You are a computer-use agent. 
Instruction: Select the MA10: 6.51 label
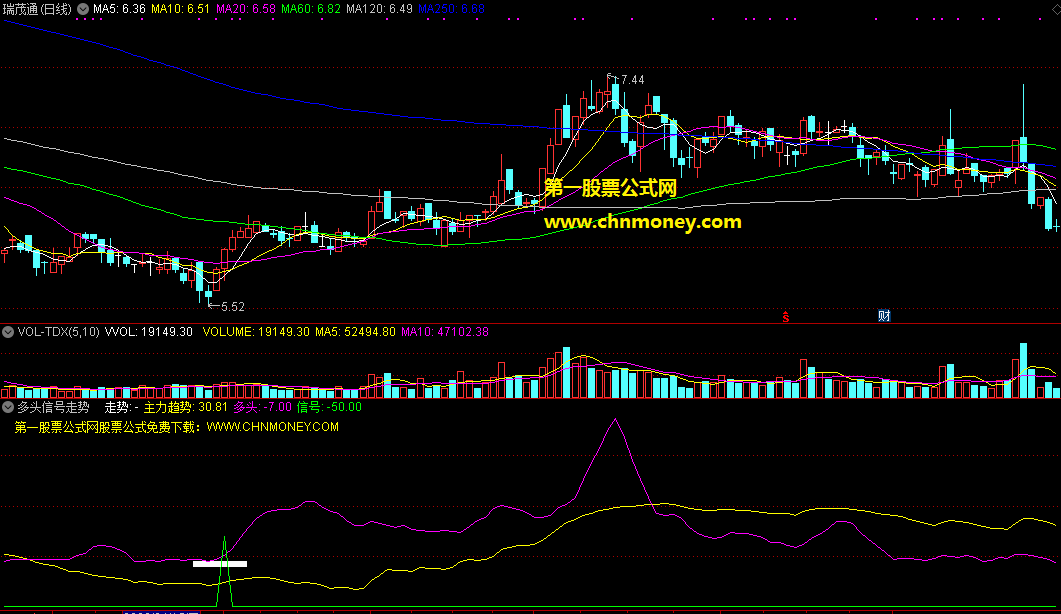[180, 9]
